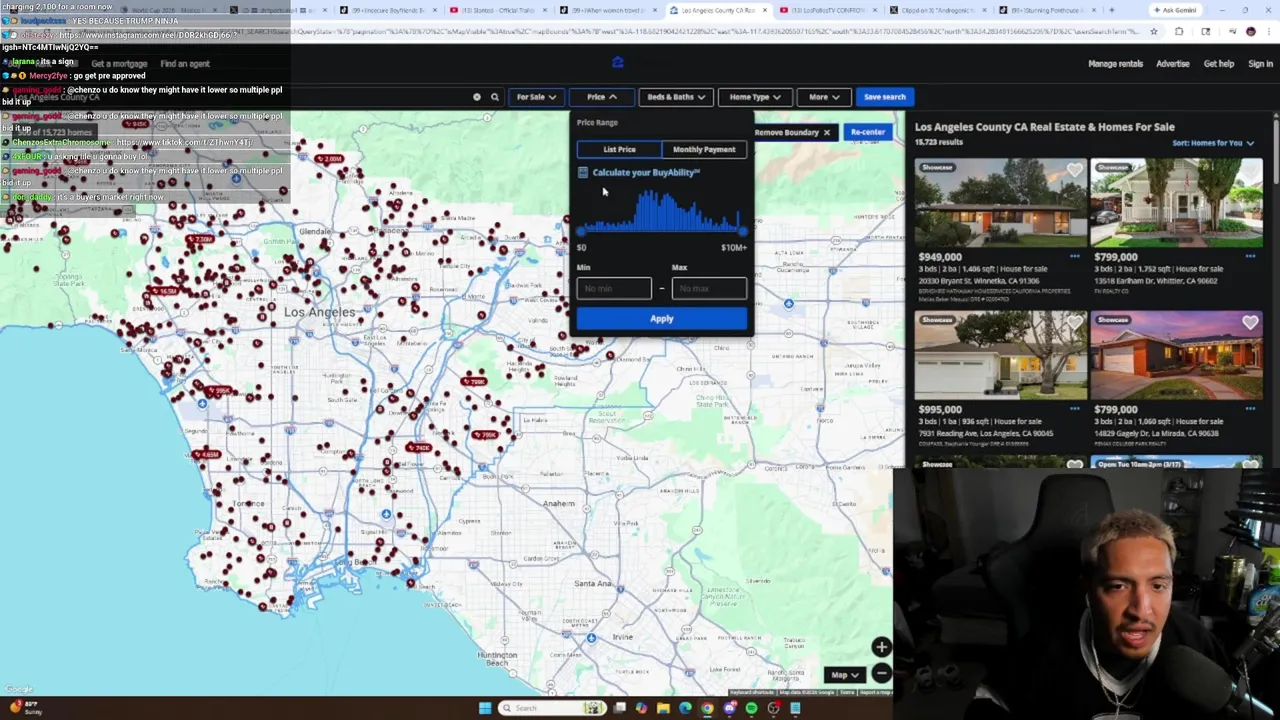Expand the Home Type filter
This screenshot has height=720, width=1280.
click(x=755, y=97)
